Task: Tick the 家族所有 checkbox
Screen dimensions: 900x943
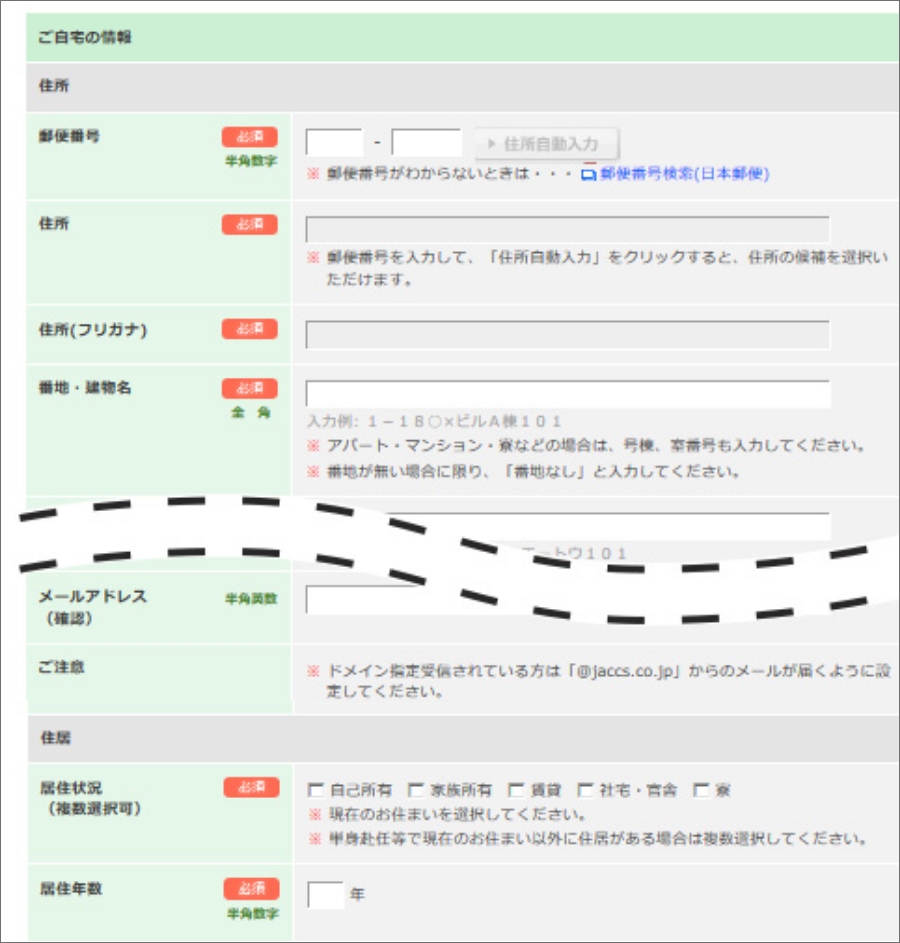Action: 415,790
